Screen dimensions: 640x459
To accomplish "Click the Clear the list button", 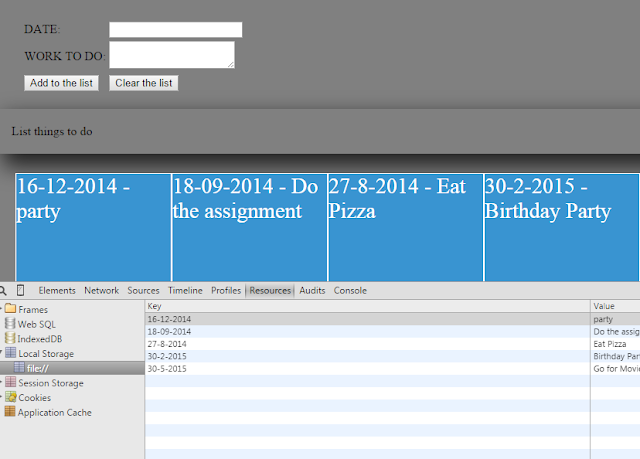I will click(x=144, y=83).
